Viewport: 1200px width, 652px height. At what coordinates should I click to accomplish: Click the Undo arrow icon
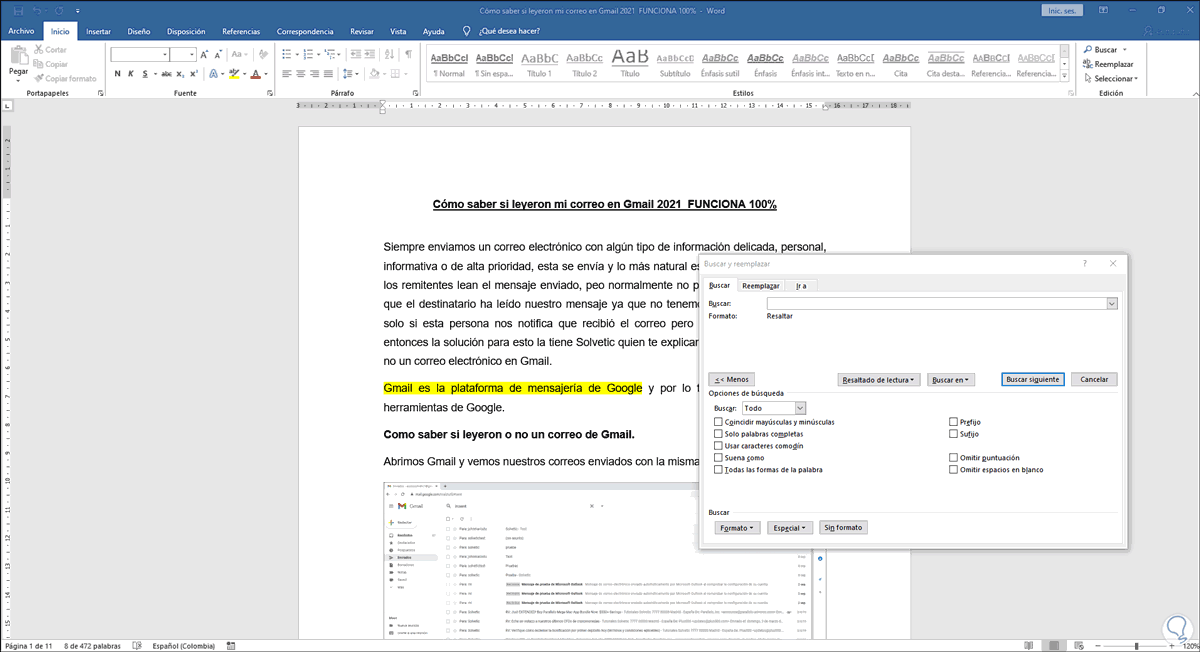(36, 10)
